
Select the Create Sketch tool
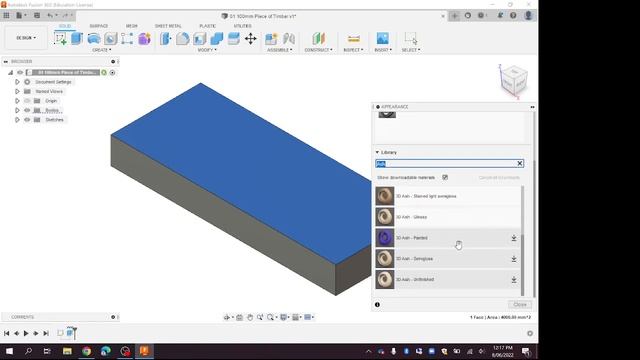[x=60, y=39]
